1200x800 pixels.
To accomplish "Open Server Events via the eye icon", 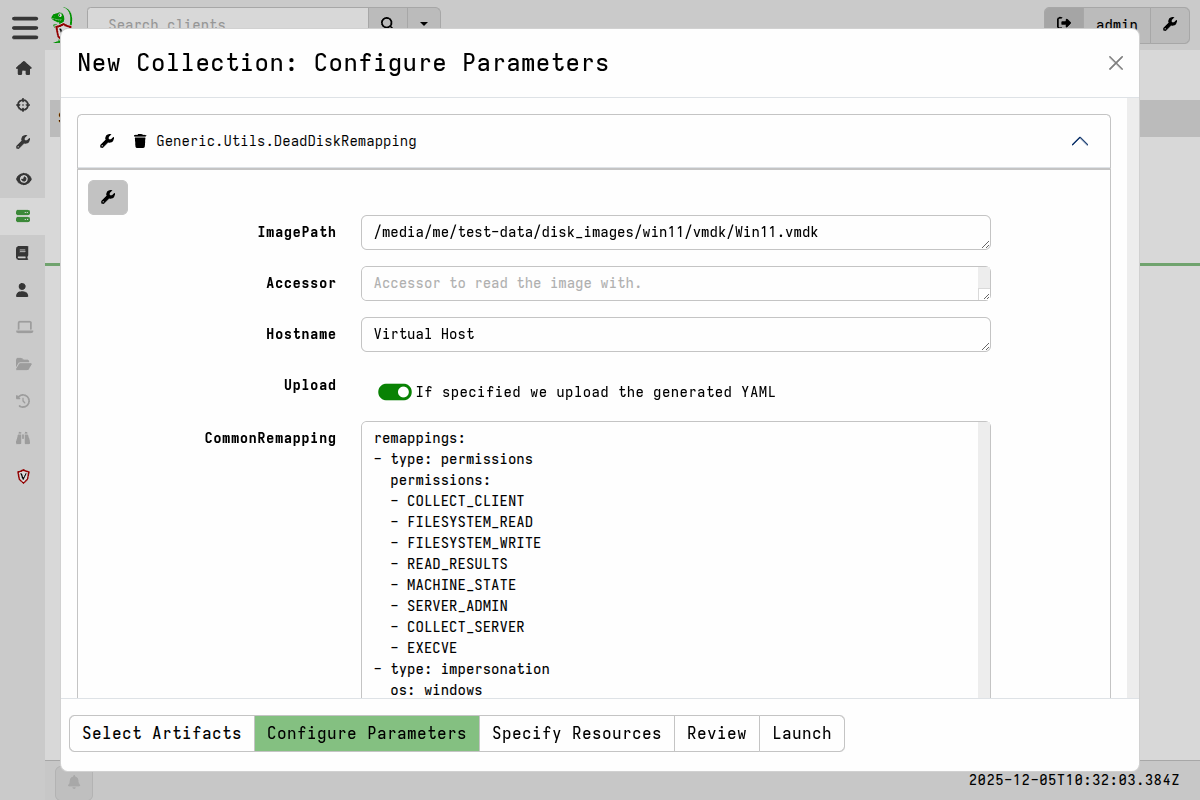I will pos(23,178).
